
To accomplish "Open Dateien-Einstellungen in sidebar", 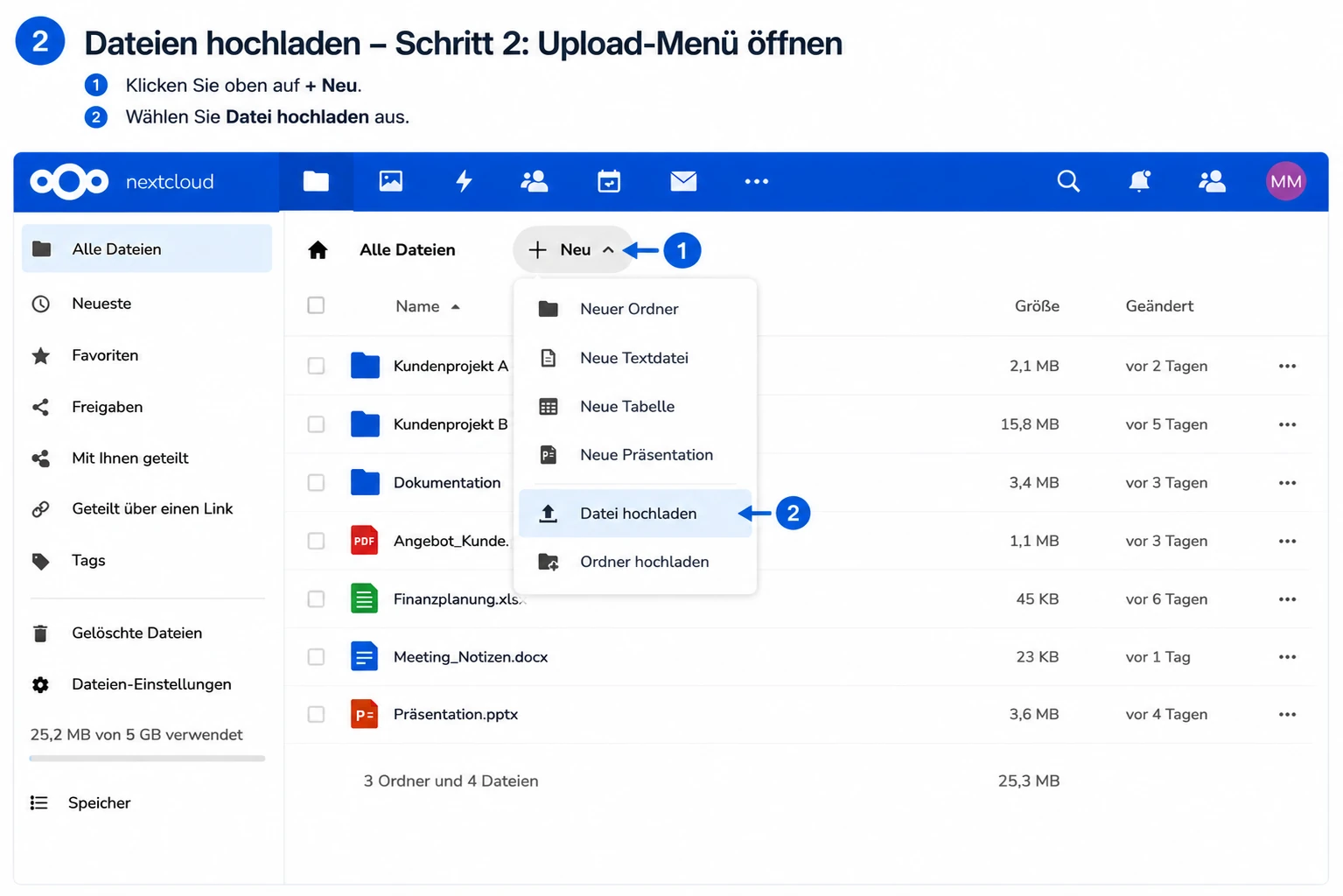I will [147, 685].
